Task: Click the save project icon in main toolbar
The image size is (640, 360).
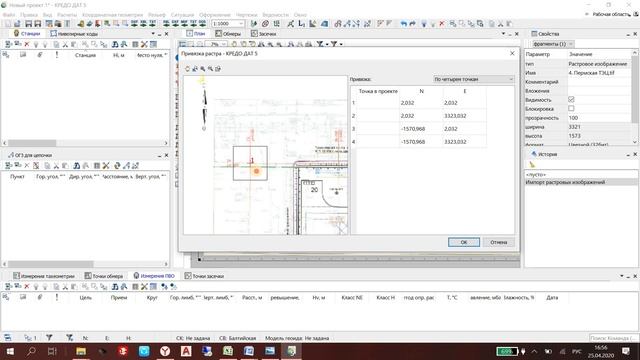Action: pos(29,24)
